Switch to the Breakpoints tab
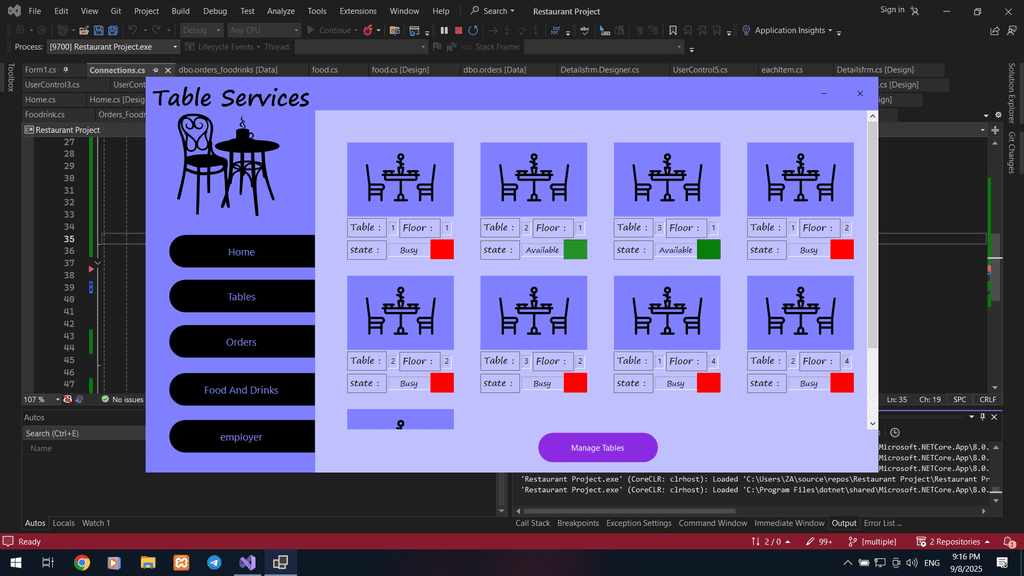1024x576 pixels. tap(578, 523)
